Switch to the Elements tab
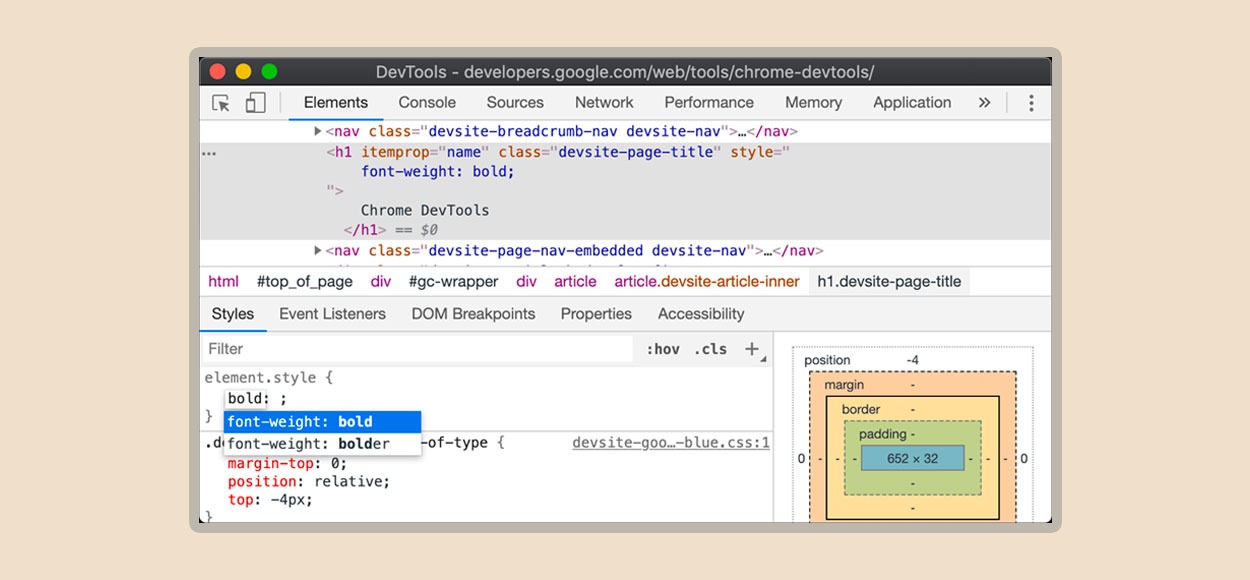 pos(336,103)
